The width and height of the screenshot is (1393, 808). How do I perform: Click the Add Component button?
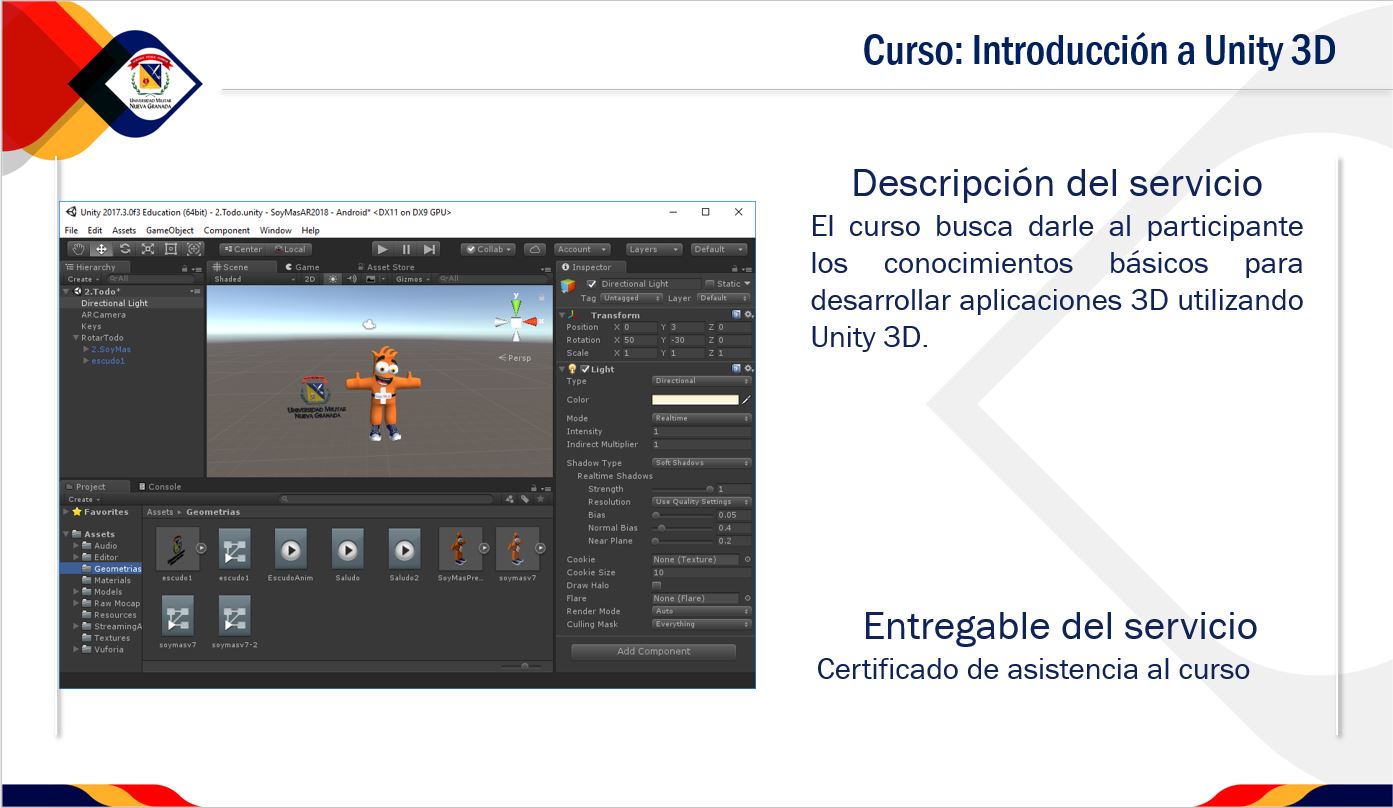coord(653,651)
